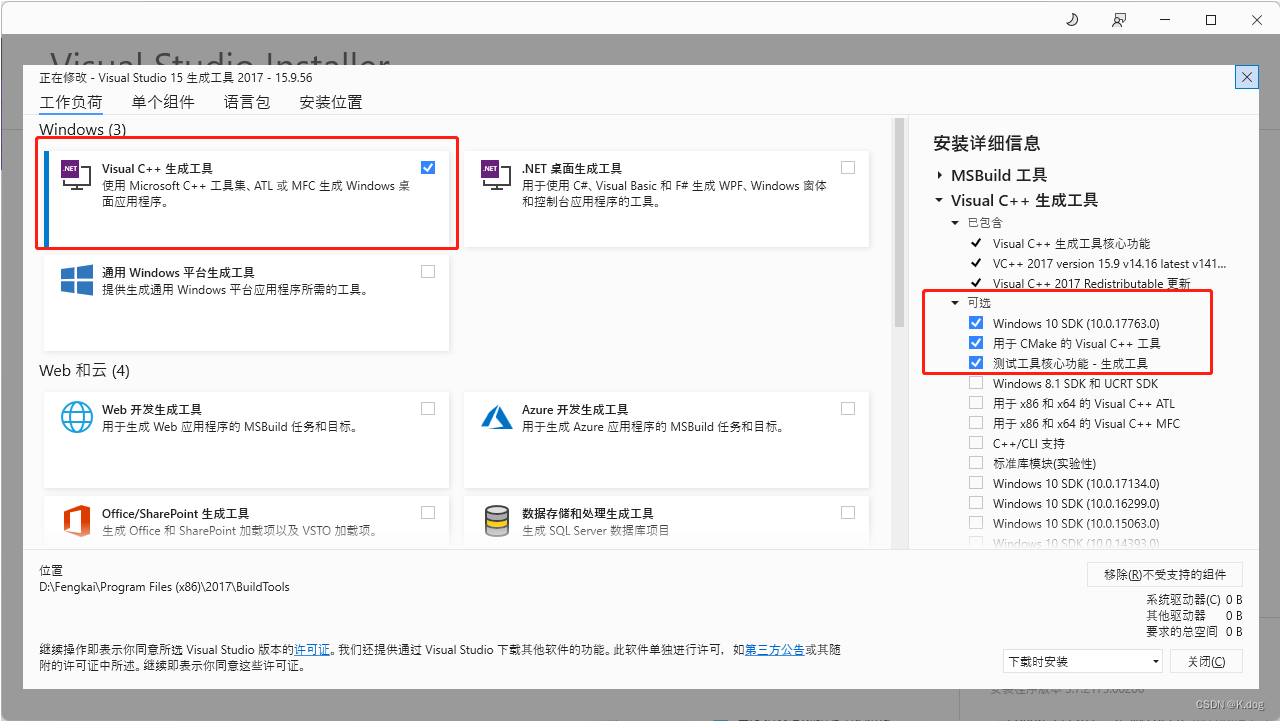Collapse the 已包含 included components list
The width and height of the screenshot is (1280, 721).
coord(956,222)
